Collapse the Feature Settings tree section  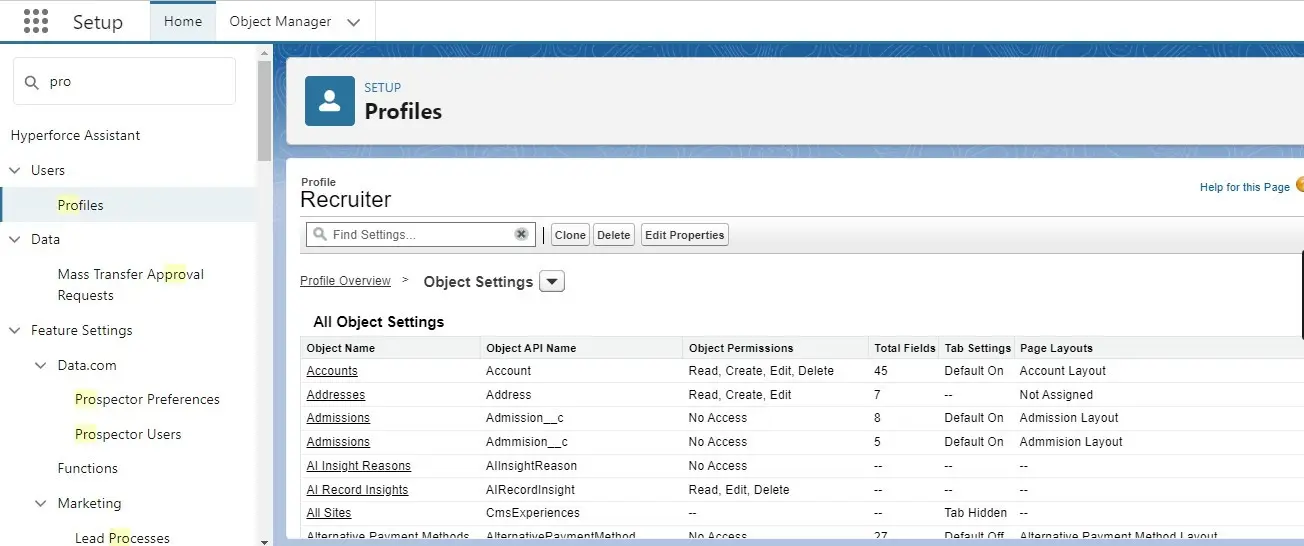pos(15,330)
